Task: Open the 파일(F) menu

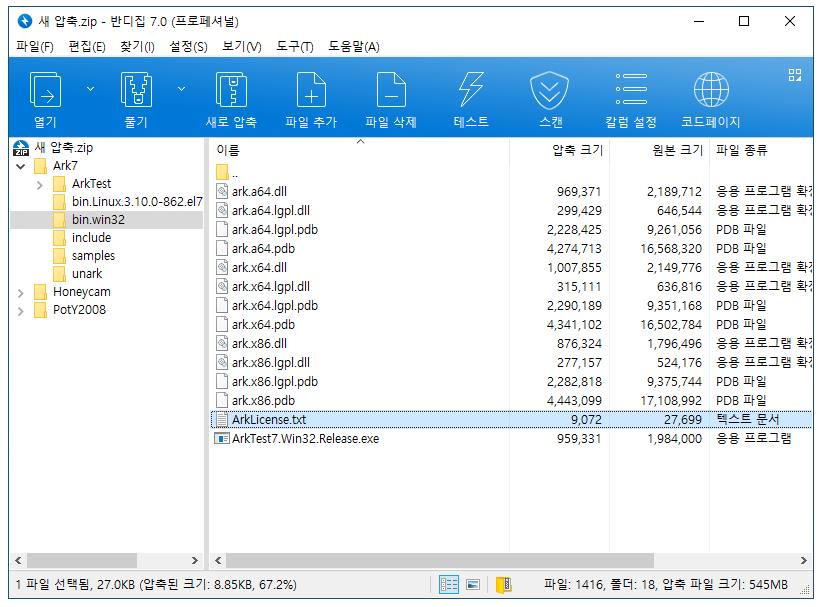Action: pos(35,47)
